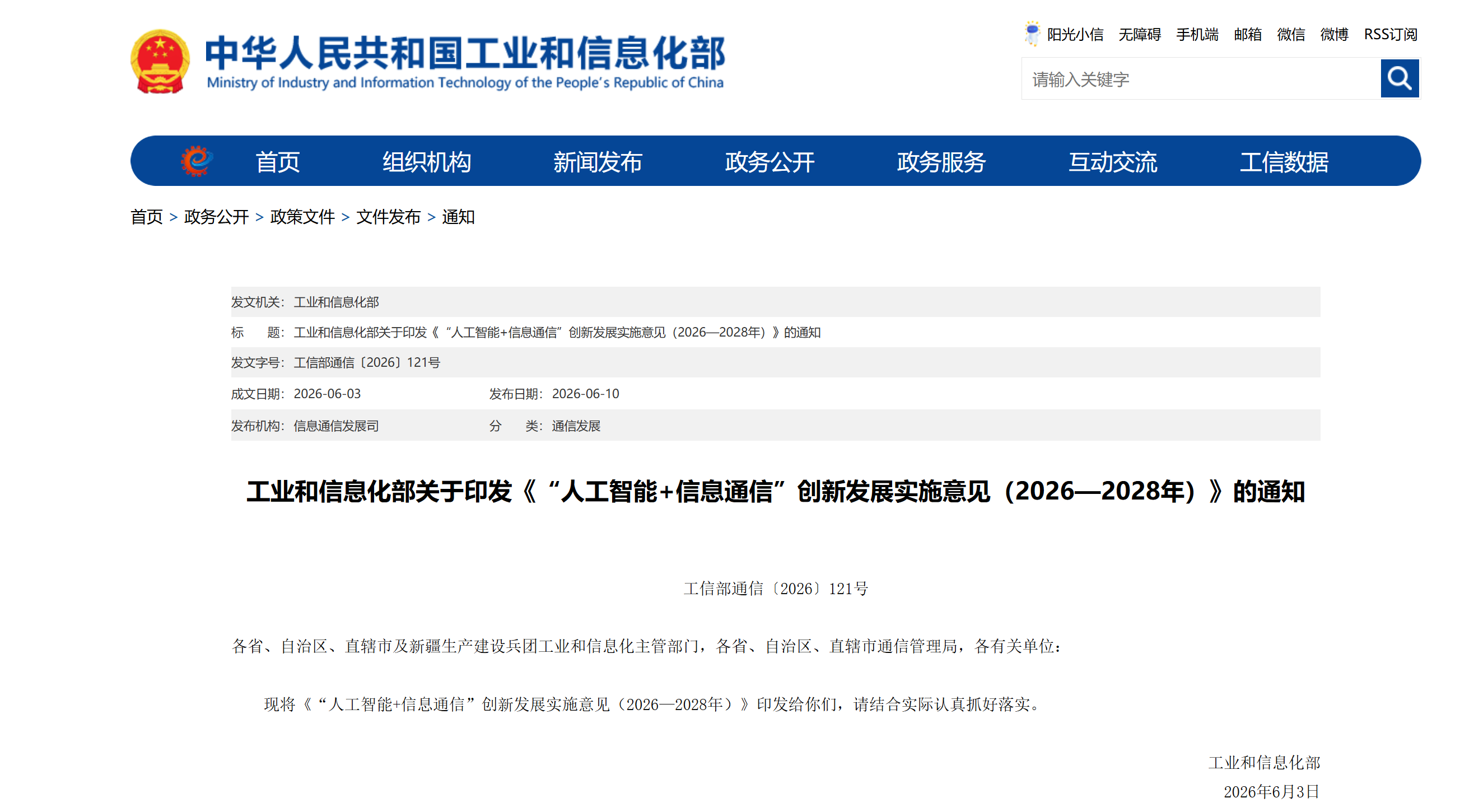Image resolution: width=1474 pixels, height=812 pixels.
Task: Click the document number 工信部通信〔2026〕121号 in the info table
Action: pyautogui.click(x=367, y=362)
